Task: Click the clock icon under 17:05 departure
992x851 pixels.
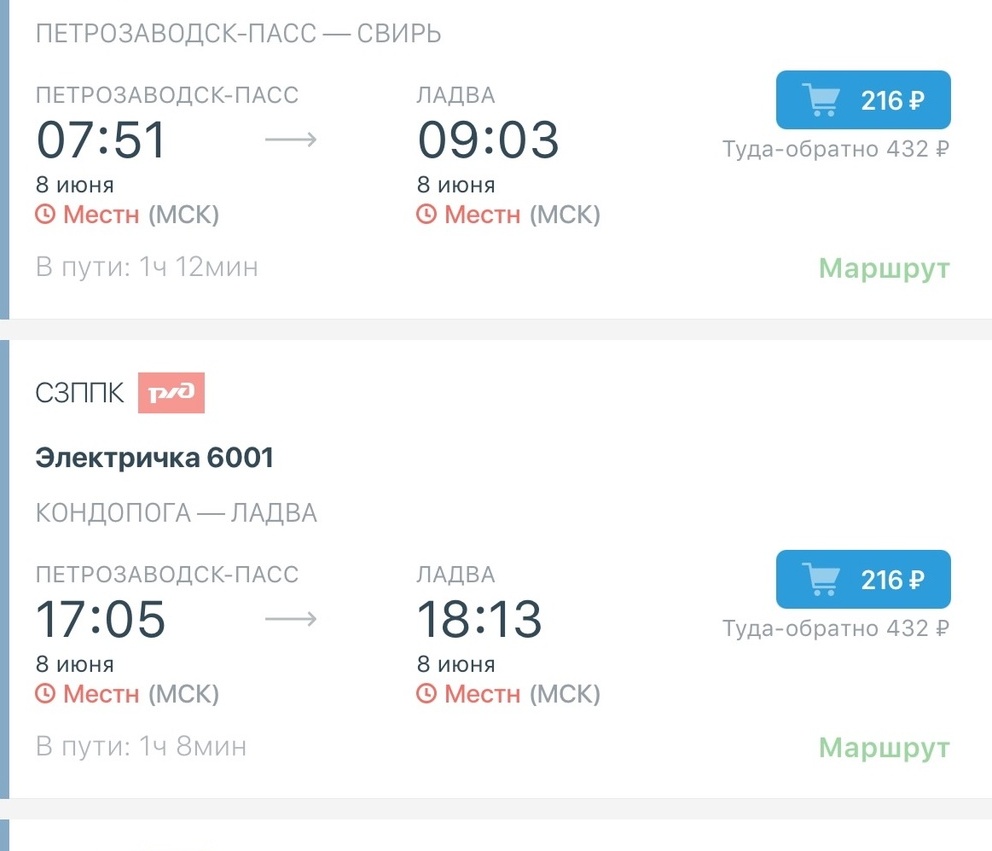Action: pos(45,694)
